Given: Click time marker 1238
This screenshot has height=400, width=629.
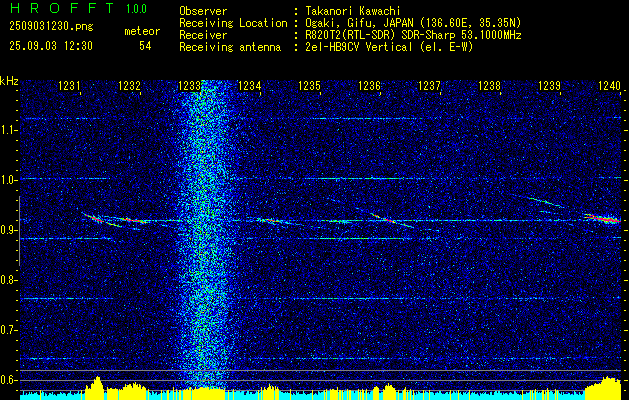Looking at the screenshot, I should (x=489, y=85).
